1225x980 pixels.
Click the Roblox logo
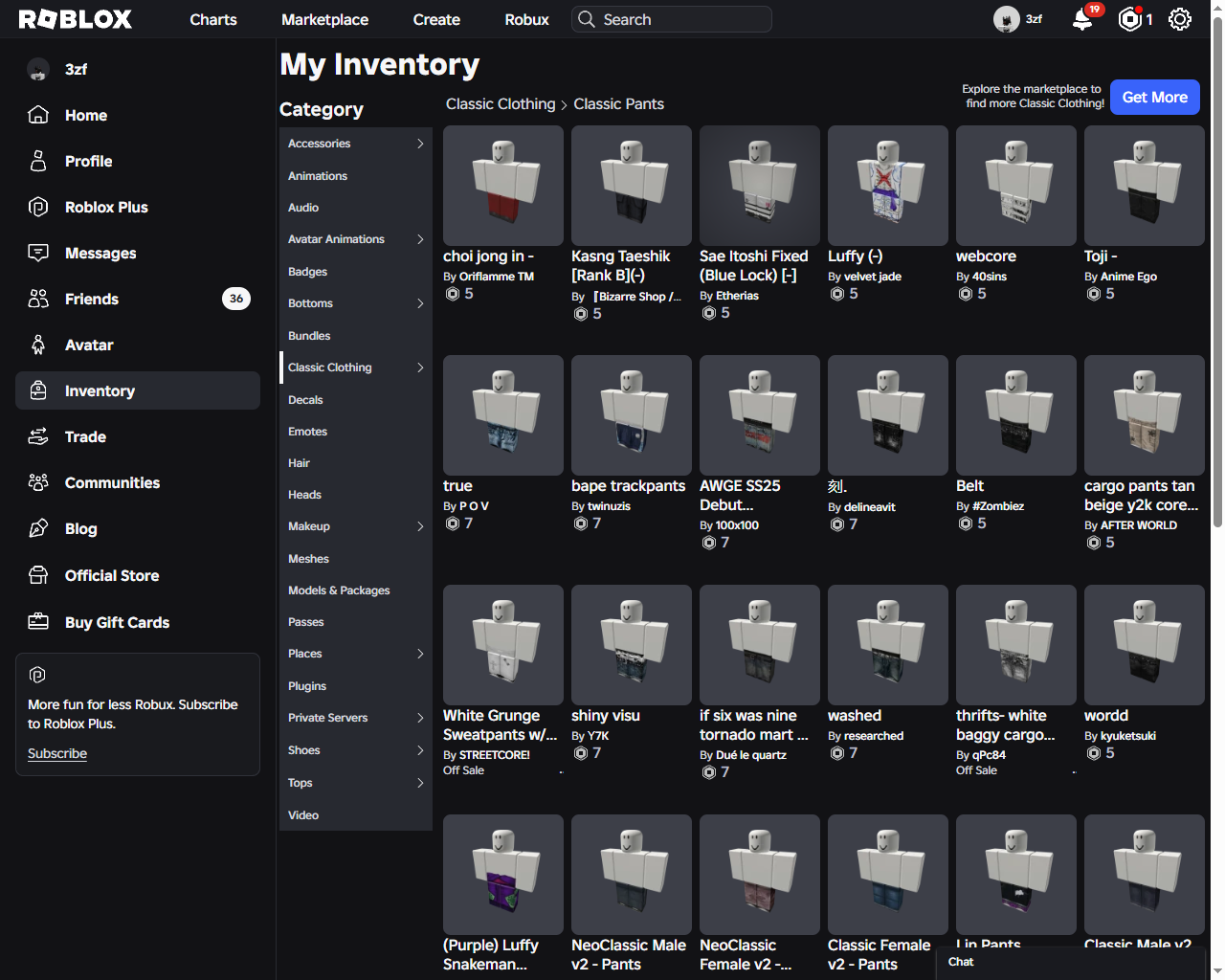pos(76,19)
